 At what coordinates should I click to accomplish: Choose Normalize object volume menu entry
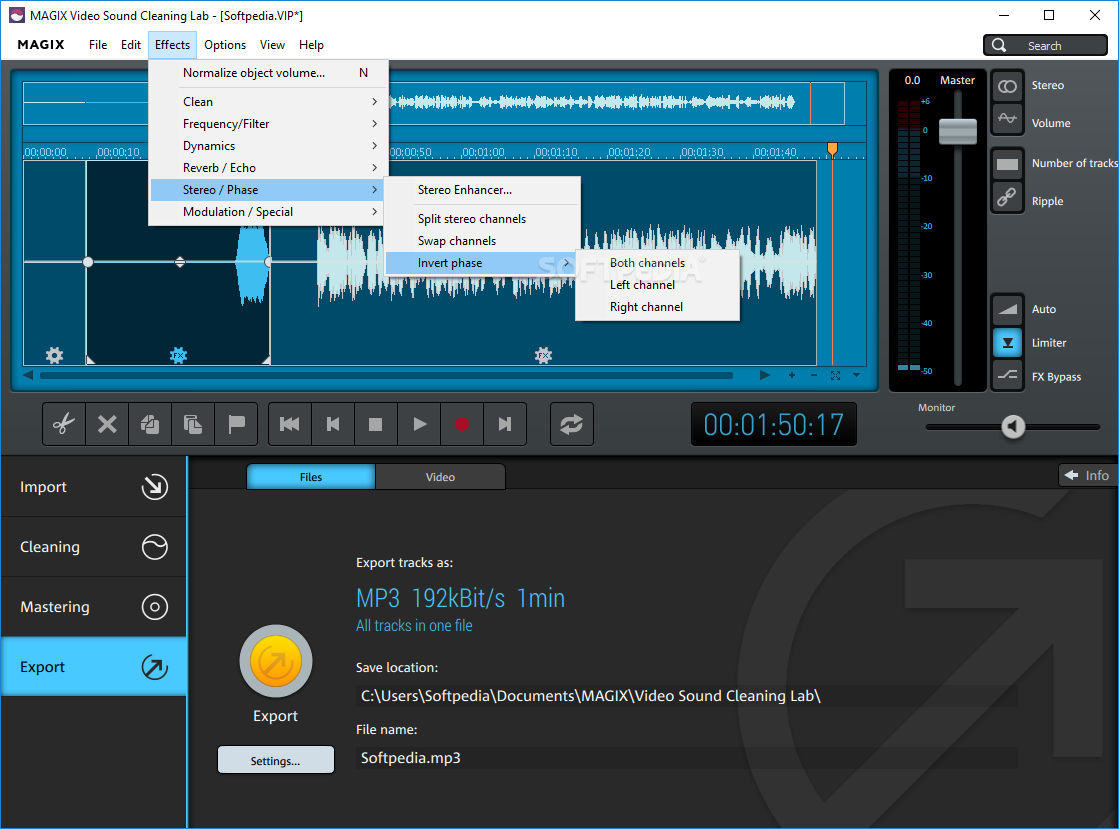(x=268, y=73)
